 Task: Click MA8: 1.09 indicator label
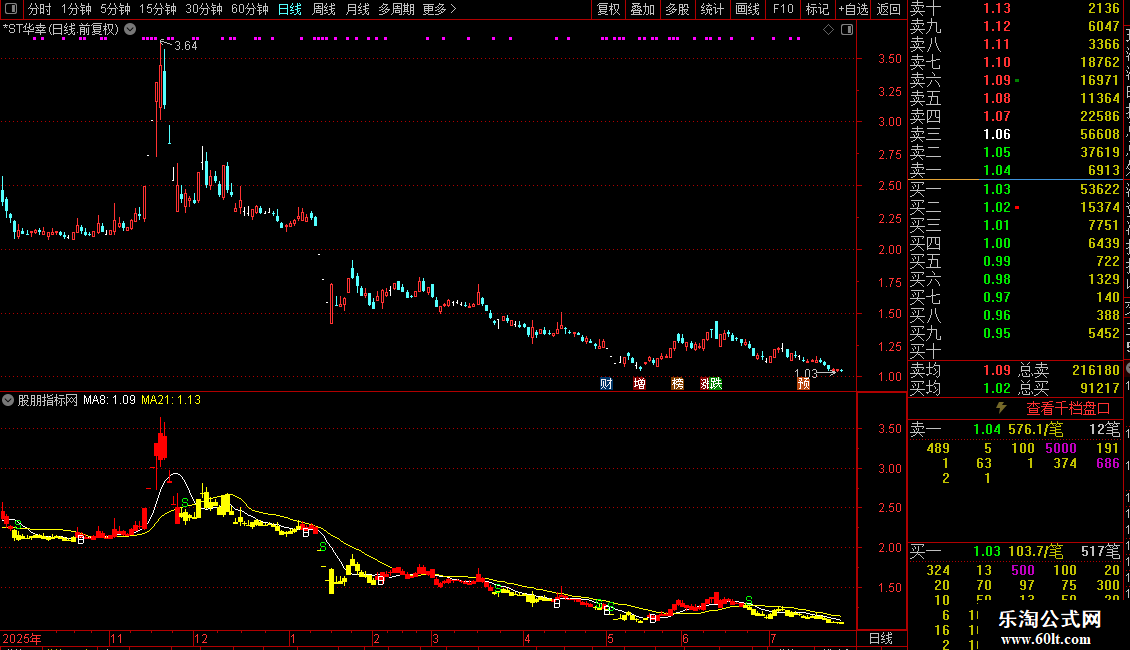(x=109, y=400)
